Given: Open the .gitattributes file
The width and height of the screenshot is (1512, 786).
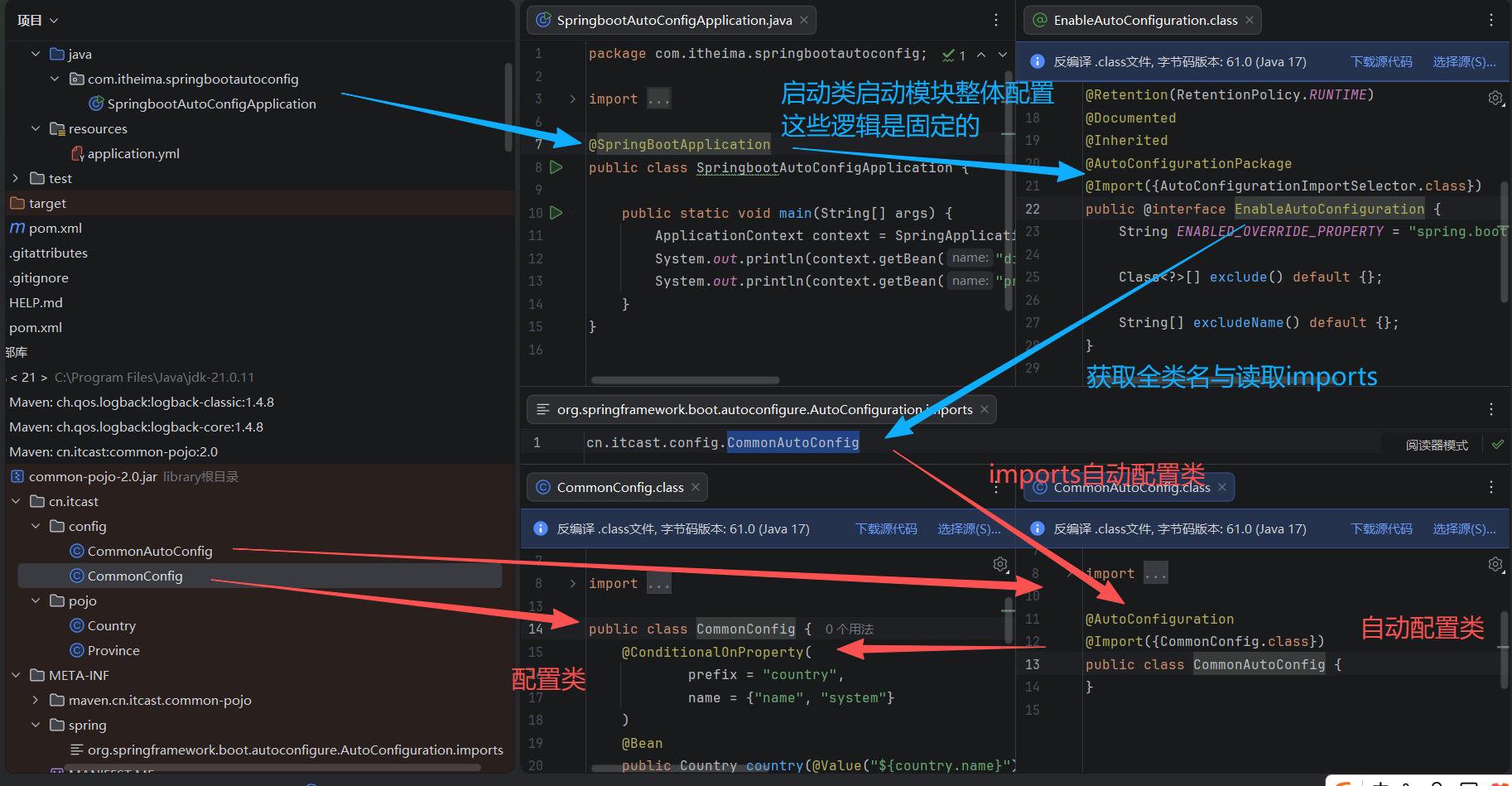Looking at the screenshot, I should (48, 253).
